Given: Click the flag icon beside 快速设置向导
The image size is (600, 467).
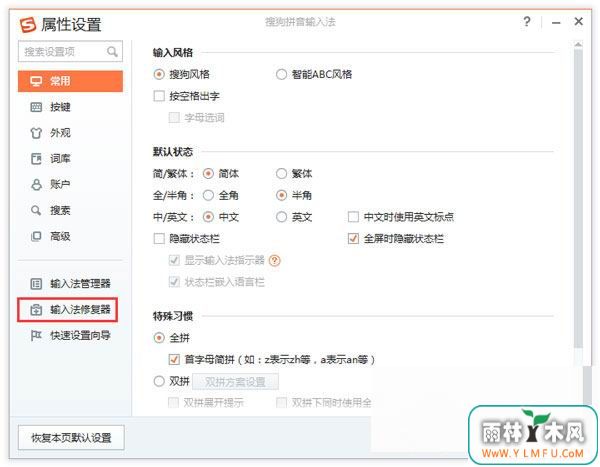Looking at the screenshot, I should [36, 336].
